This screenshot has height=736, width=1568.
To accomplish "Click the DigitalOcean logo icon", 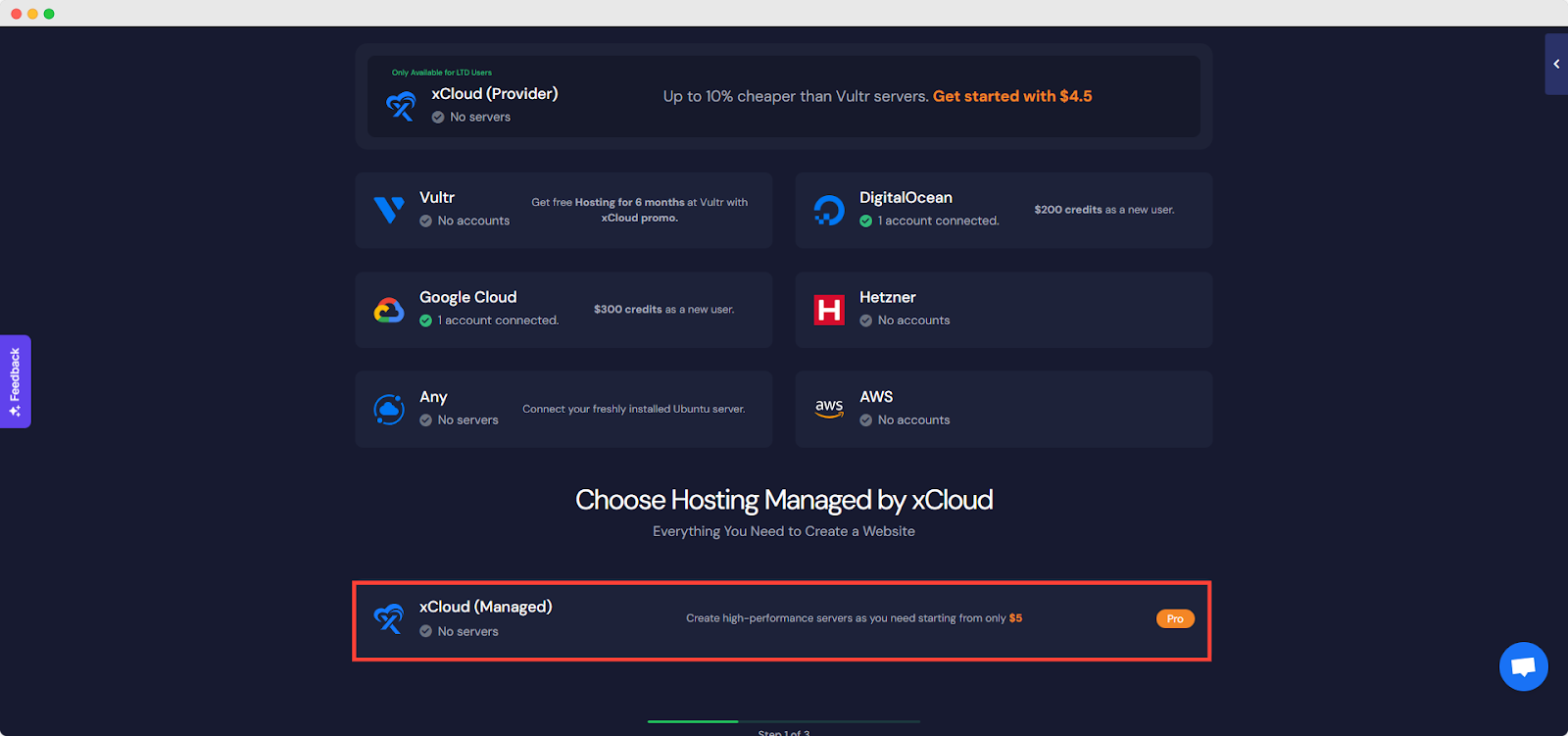I will coord(829,210).
